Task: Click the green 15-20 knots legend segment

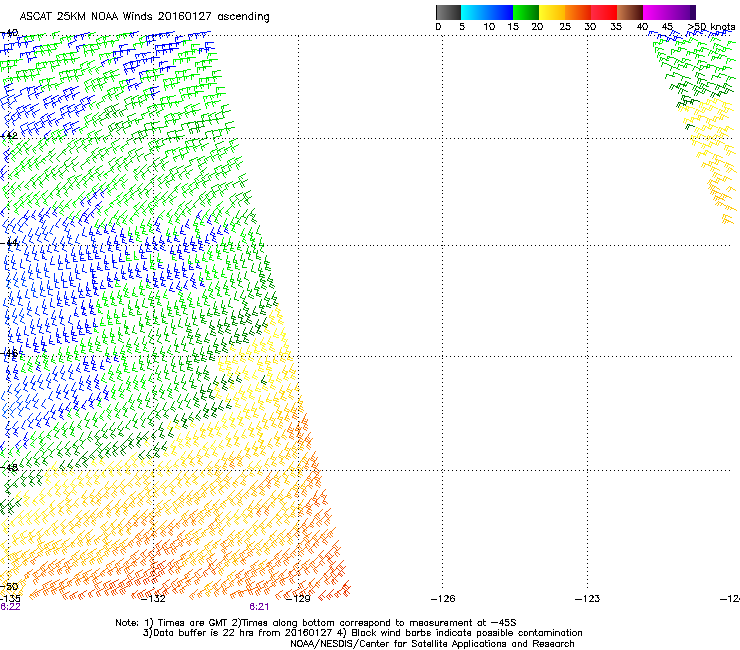Action: [x=526, y=12]
